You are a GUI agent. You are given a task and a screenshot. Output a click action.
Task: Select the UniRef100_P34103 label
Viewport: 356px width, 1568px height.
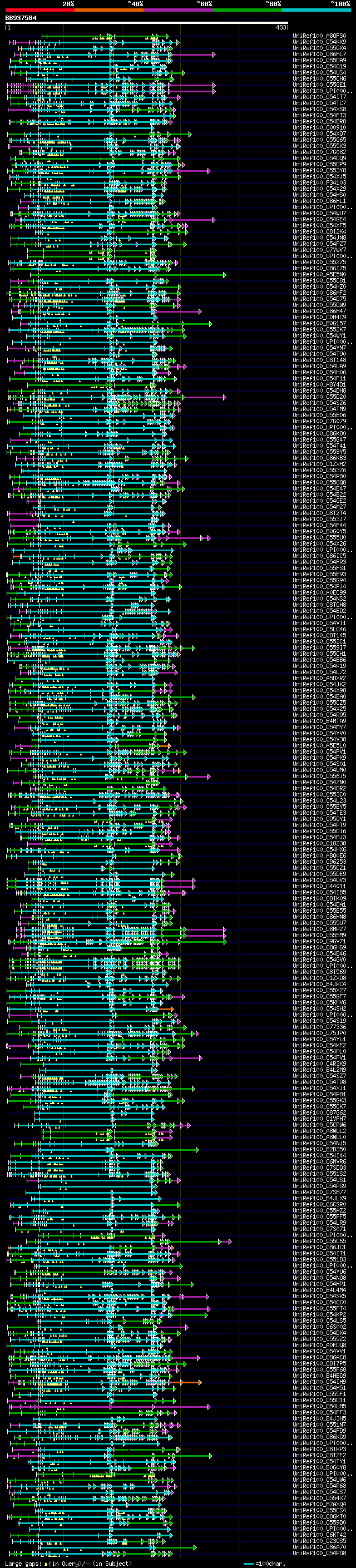coord(319,182)
